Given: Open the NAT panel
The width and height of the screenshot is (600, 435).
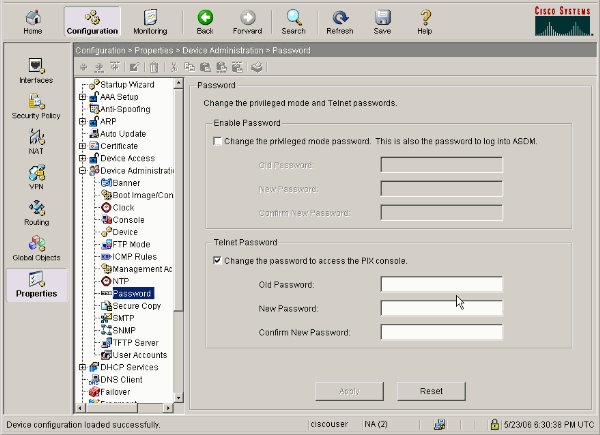Looking at the screenshot, I should pyautogui.click(x=36, y=142).
